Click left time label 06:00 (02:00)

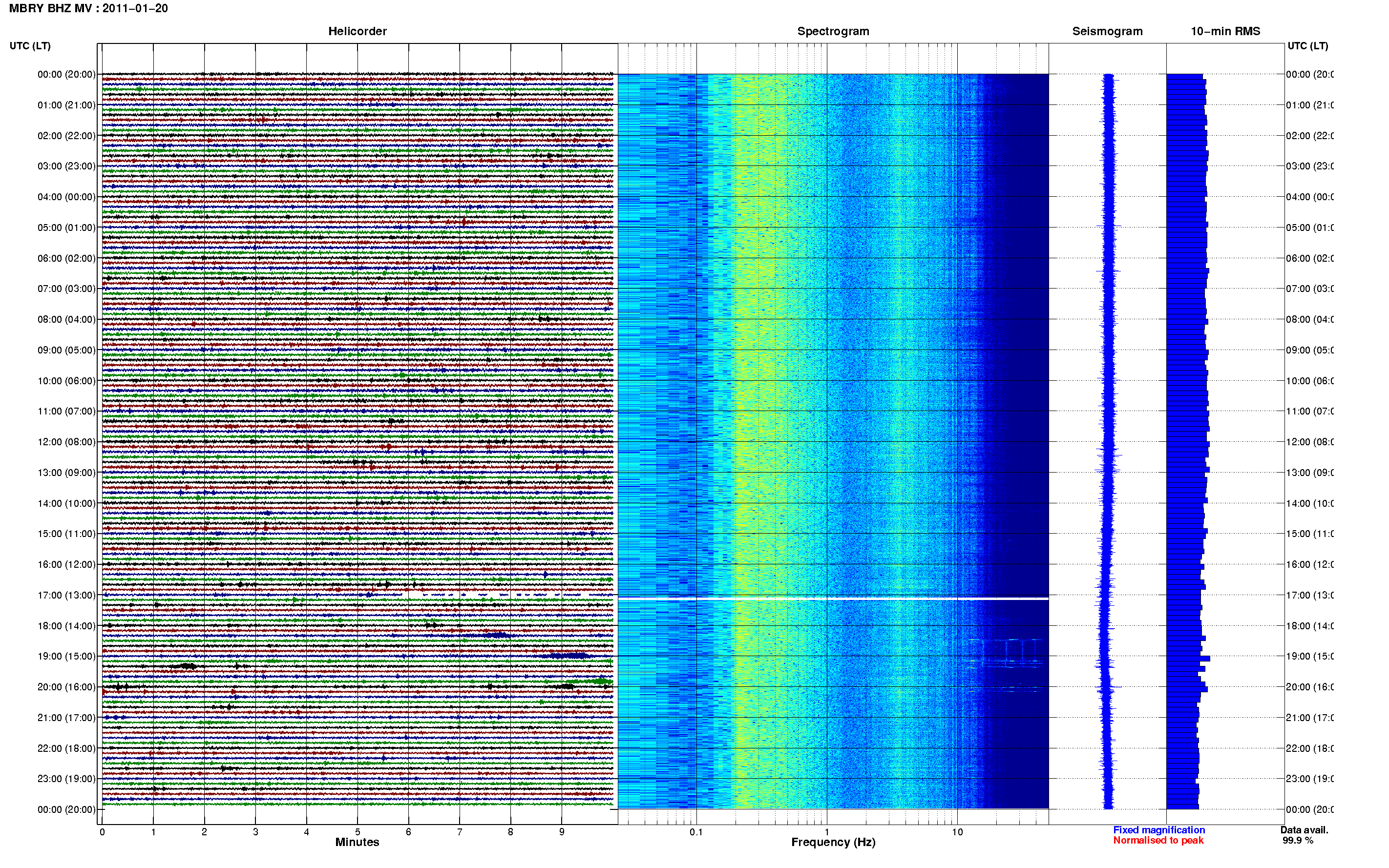pos(66,258)
